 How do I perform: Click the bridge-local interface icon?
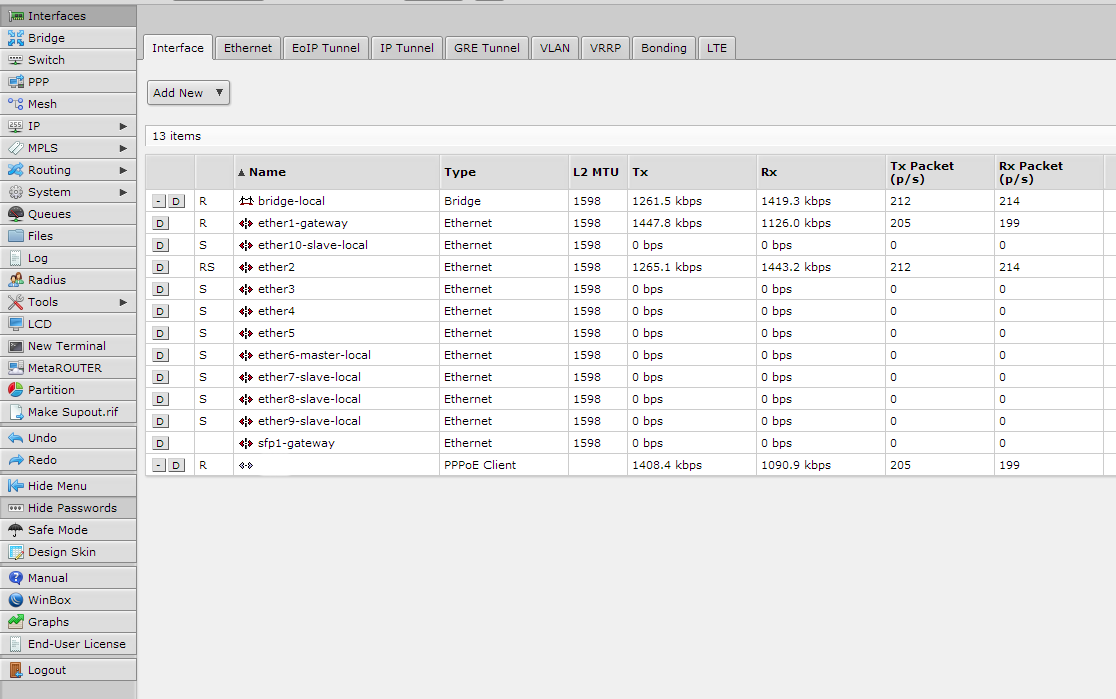[246, 201]
